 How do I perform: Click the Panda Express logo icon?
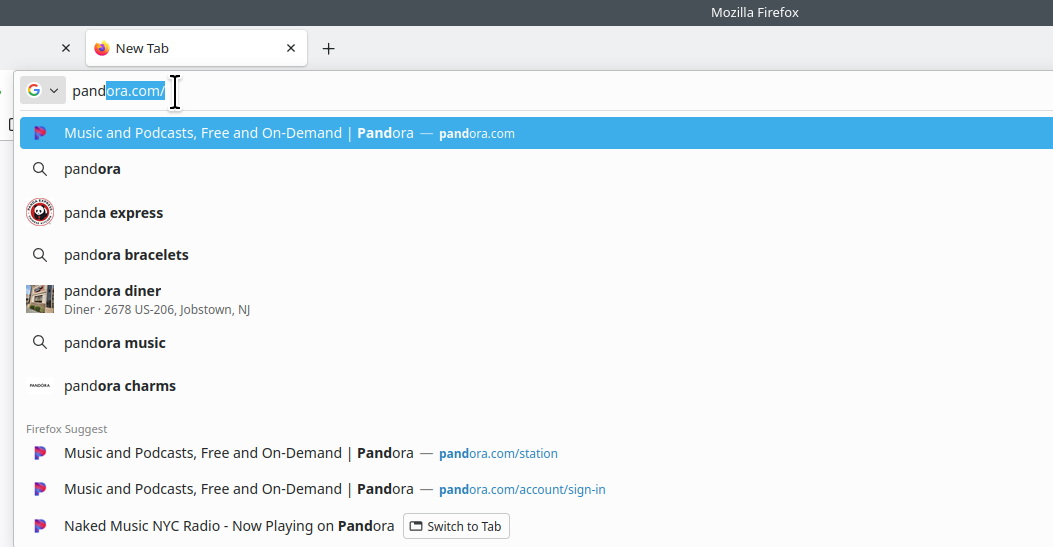pos(40,213)
